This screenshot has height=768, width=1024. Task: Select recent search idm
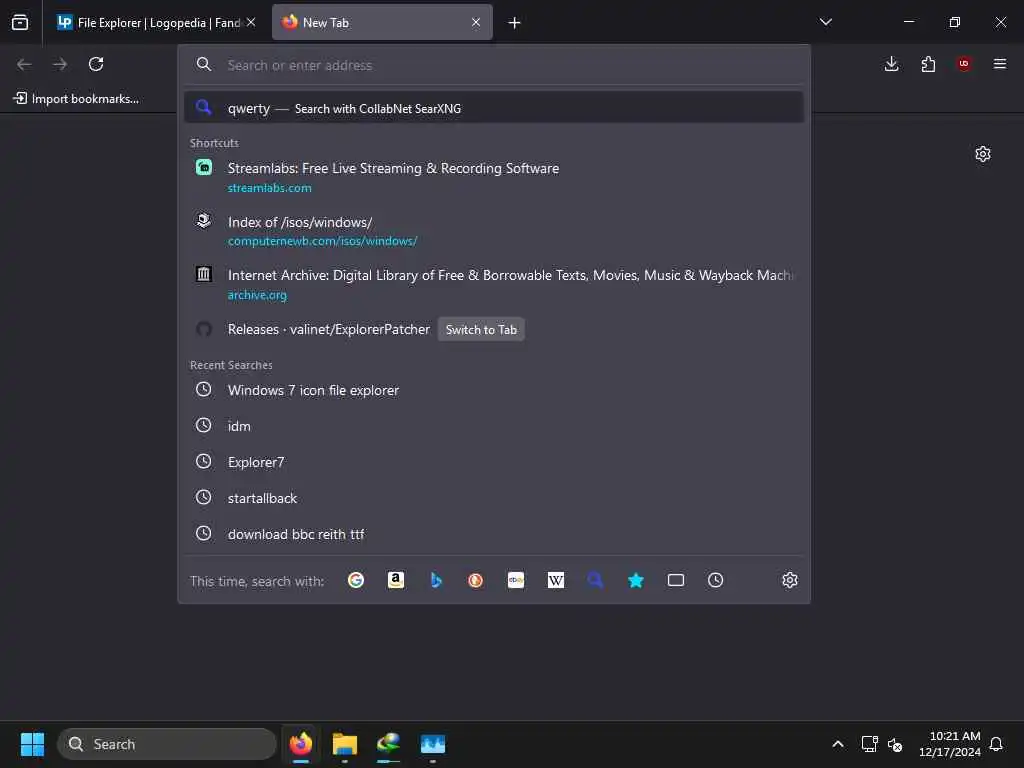click(x=494, y=426)
